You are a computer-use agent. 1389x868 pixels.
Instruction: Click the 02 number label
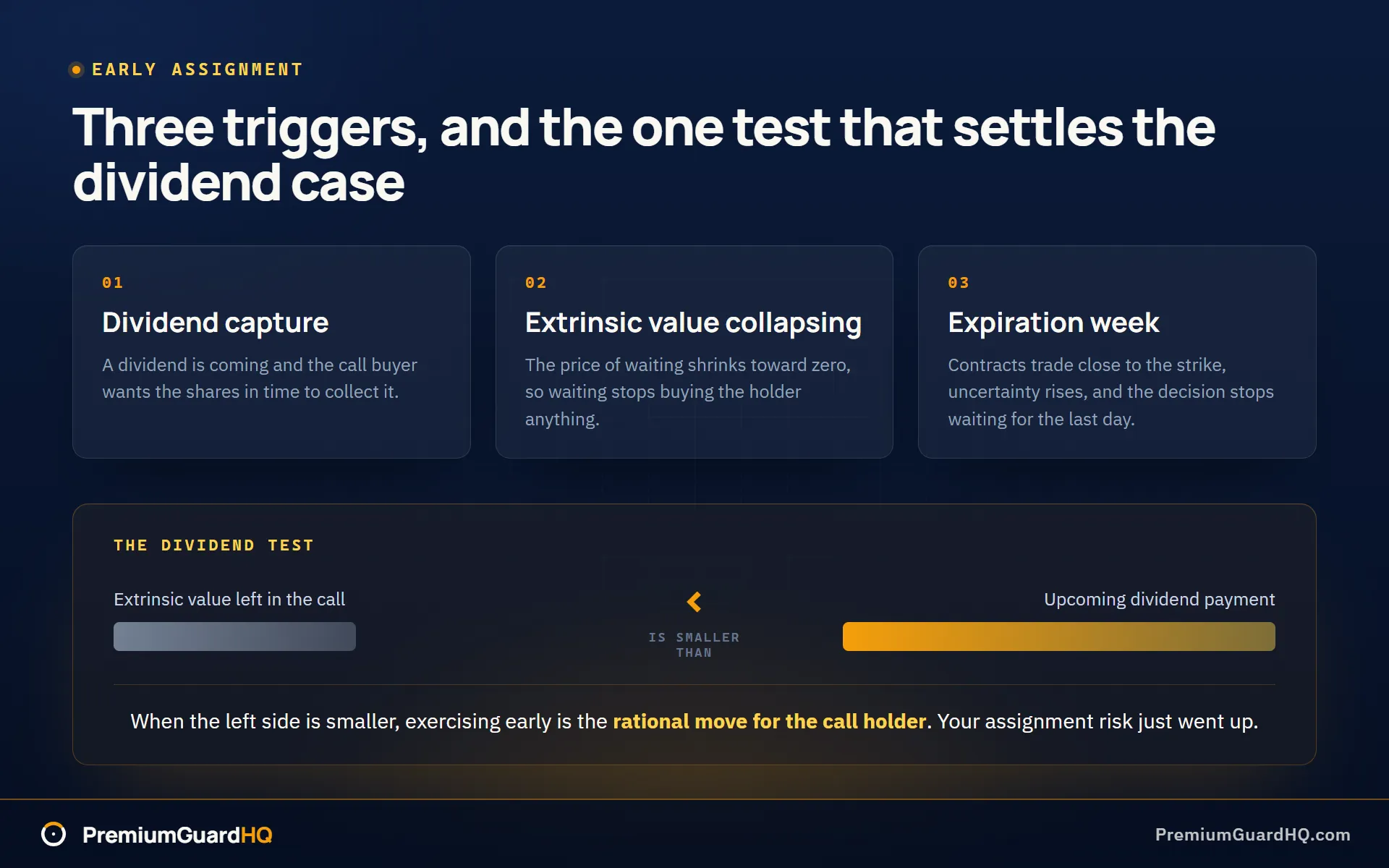535,283
